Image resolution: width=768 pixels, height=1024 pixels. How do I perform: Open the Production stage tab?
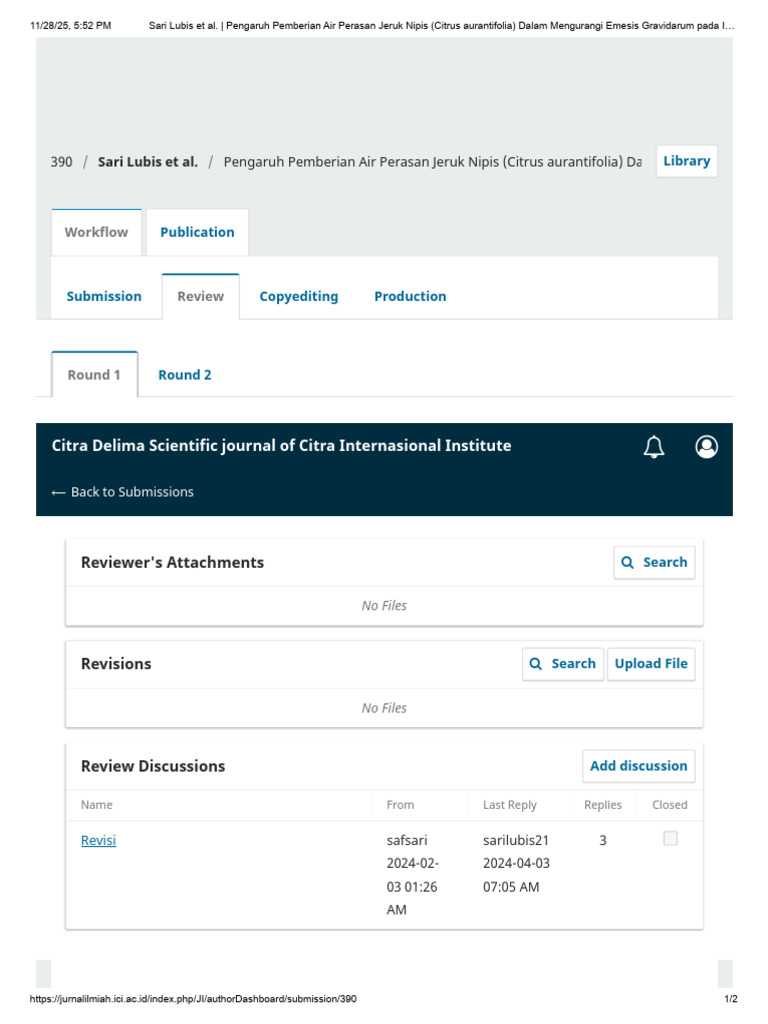click(x=410, y=296)
